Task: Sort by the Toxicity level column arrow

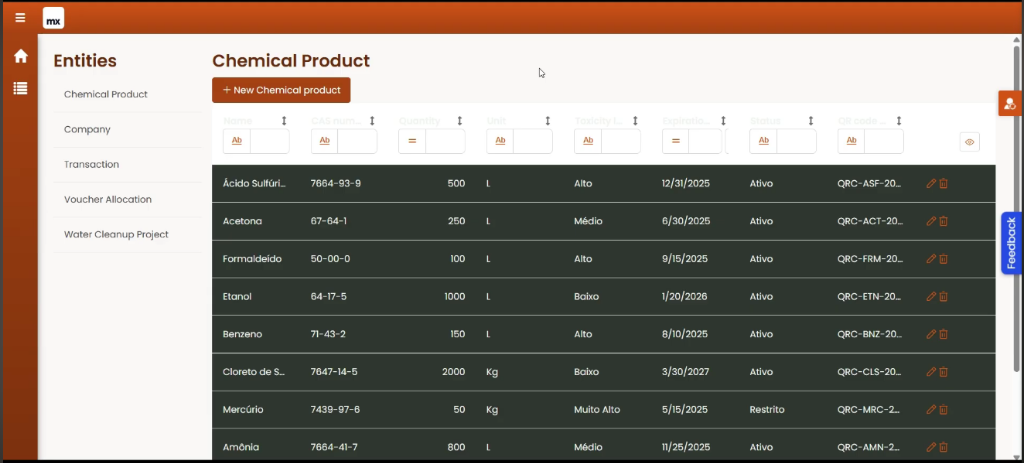Action: coord(635,121)
